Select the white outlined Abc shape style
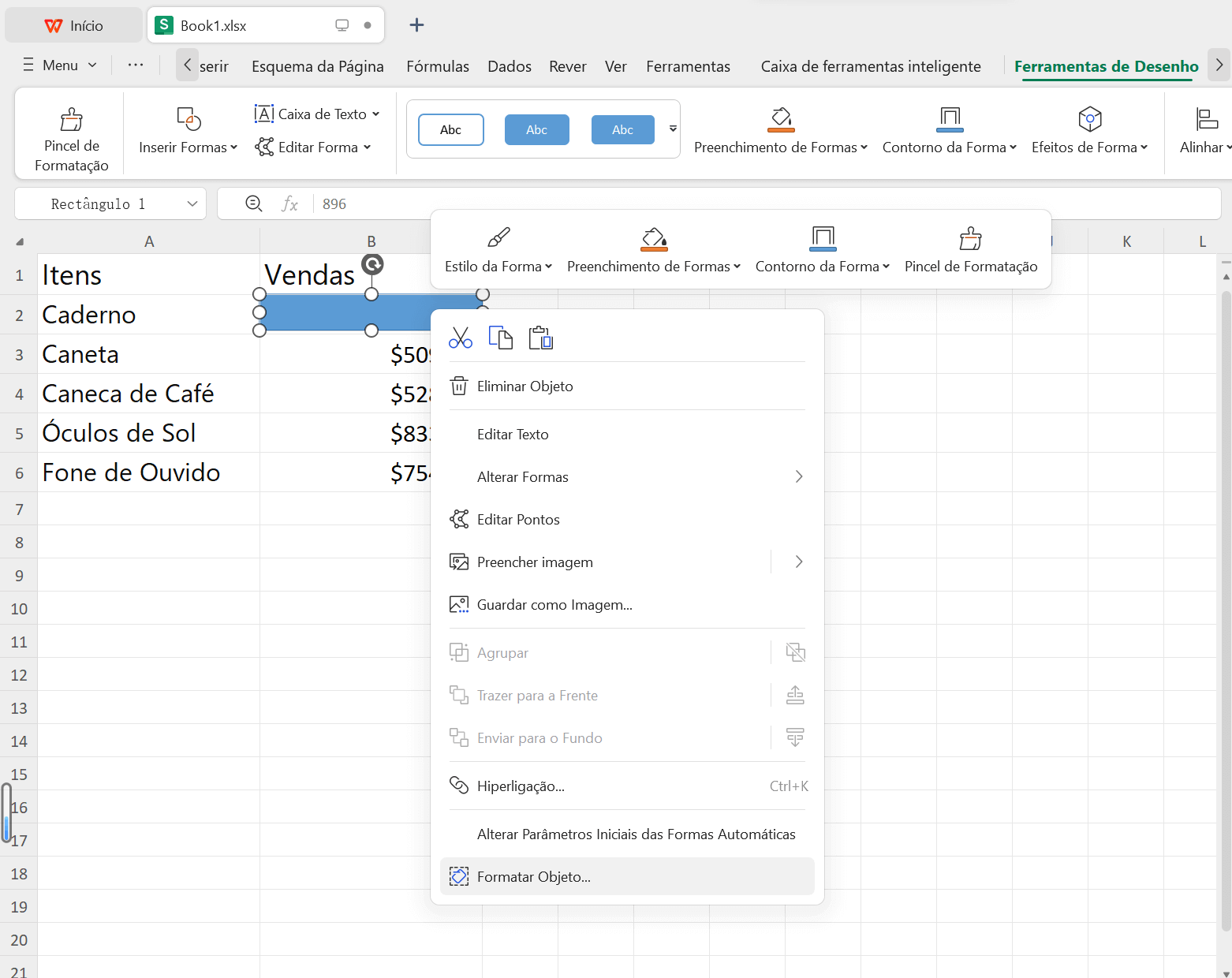Viewport: 1232px width, 978px height. click(451, 130)
